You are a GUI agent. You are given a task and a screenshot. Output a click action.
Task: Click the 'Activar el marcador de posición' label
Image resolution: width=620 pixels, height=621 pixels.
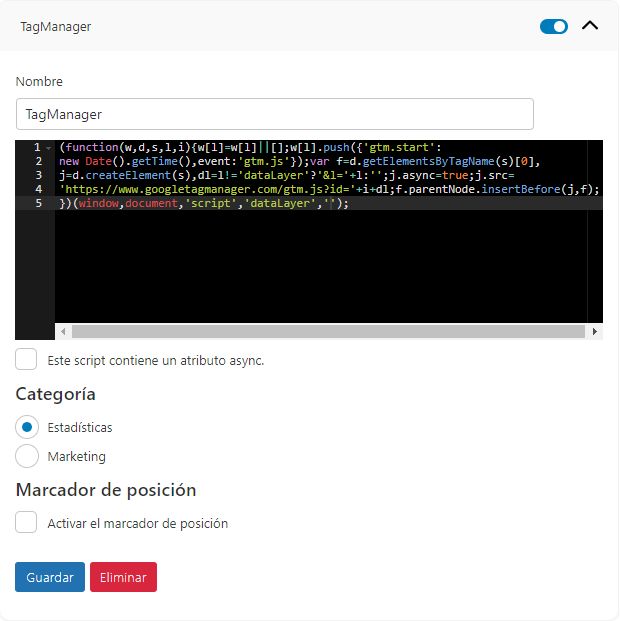click(x=137, y=523)
